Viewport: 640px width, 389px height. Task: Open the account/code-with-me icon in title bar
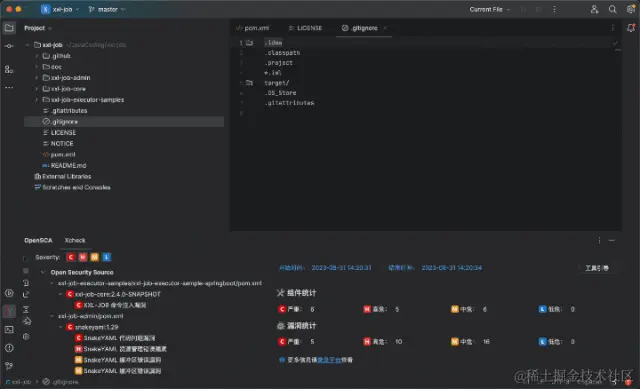(x=594, y=9)
